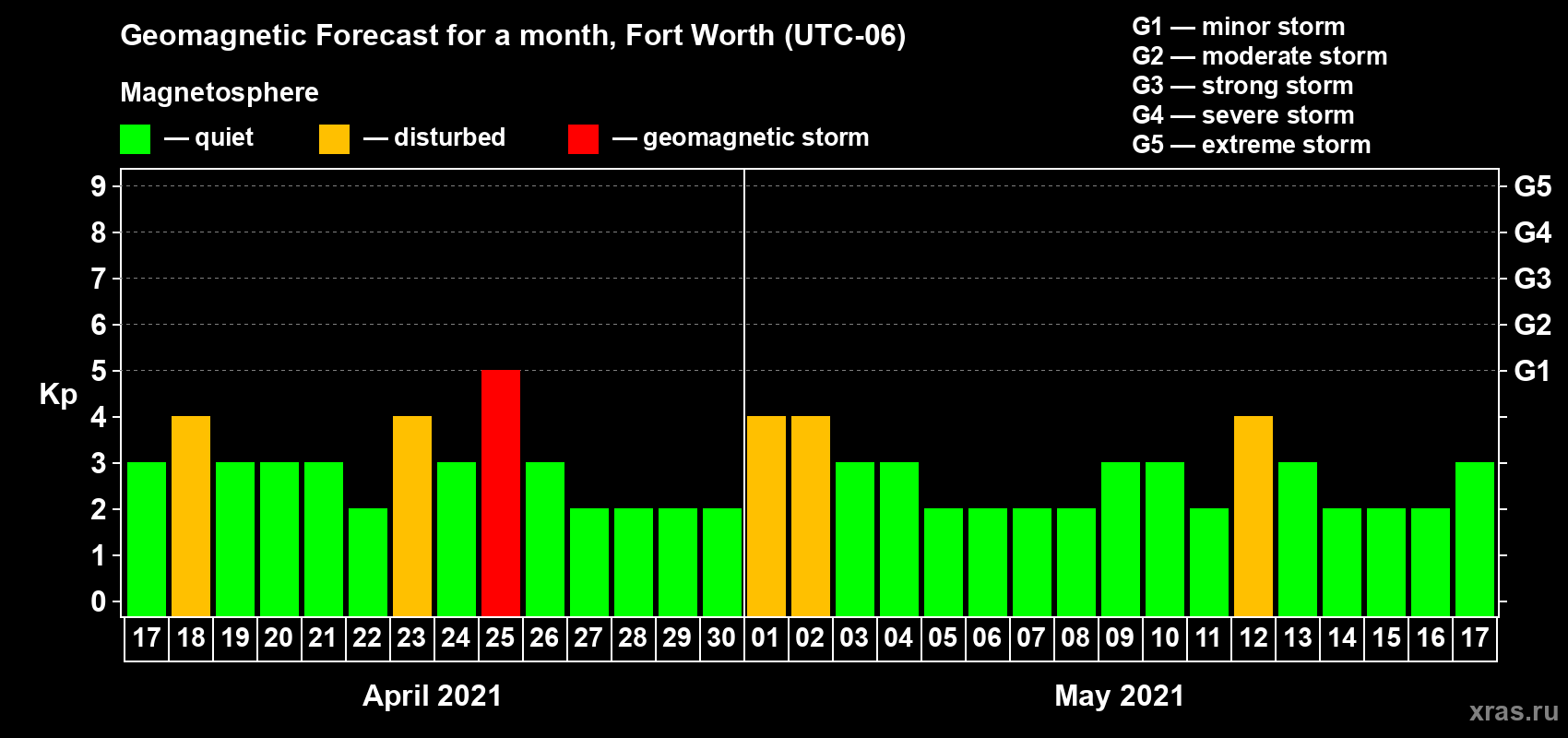Click the G1 right-axis label

pyautogui.click(x=1532, y=371)
